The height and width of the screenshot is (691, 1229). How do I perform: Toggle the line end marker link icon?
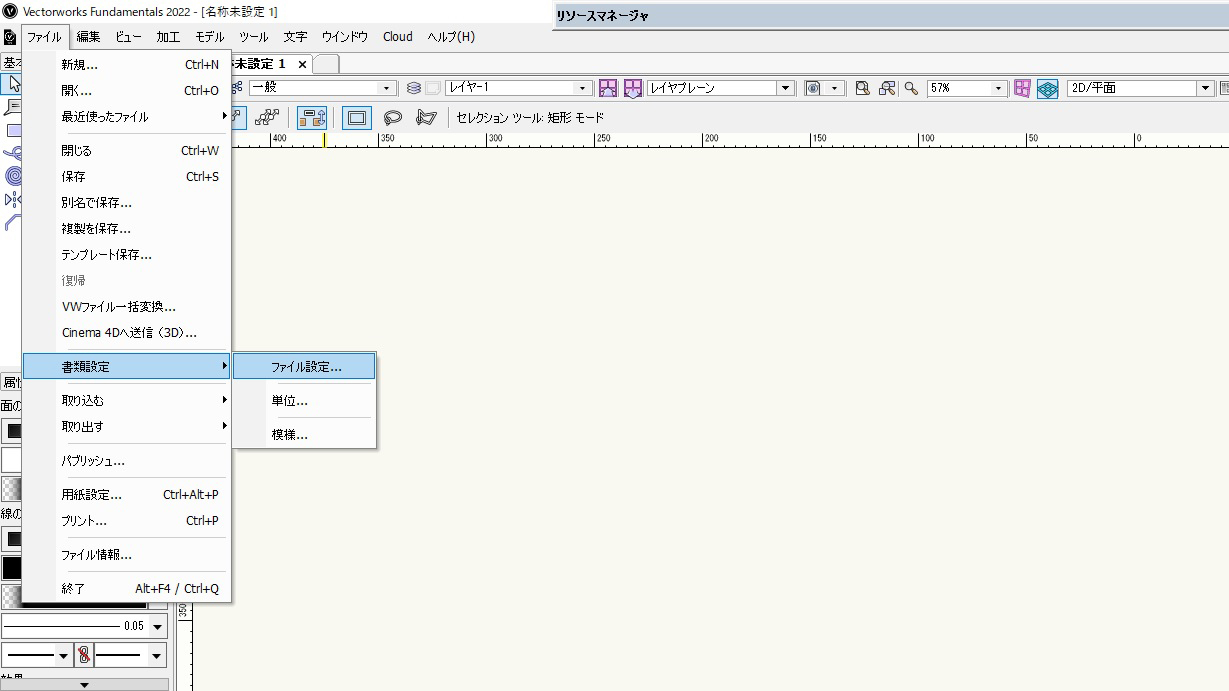click(84, 656)
